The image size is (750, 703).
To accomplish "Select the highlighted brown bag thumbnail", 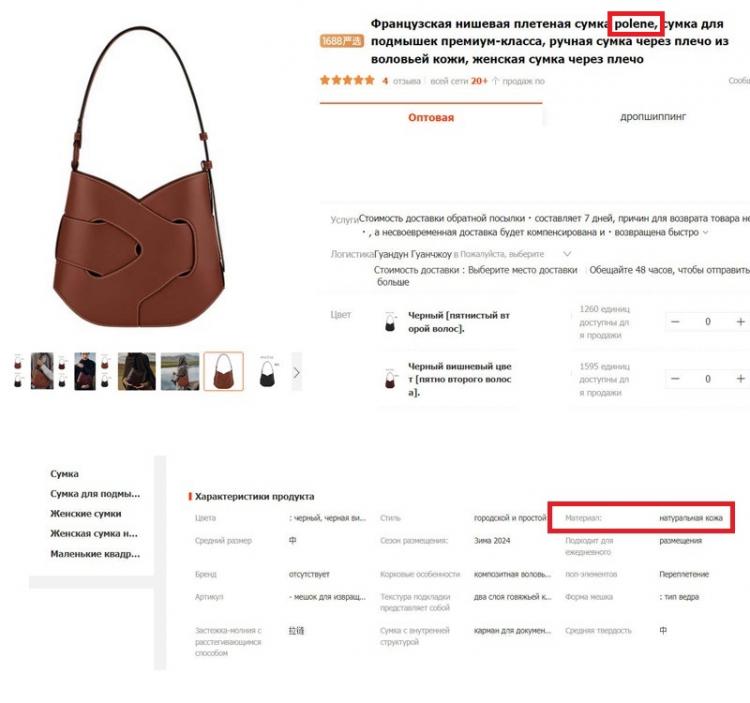I will tap(223, 372).
